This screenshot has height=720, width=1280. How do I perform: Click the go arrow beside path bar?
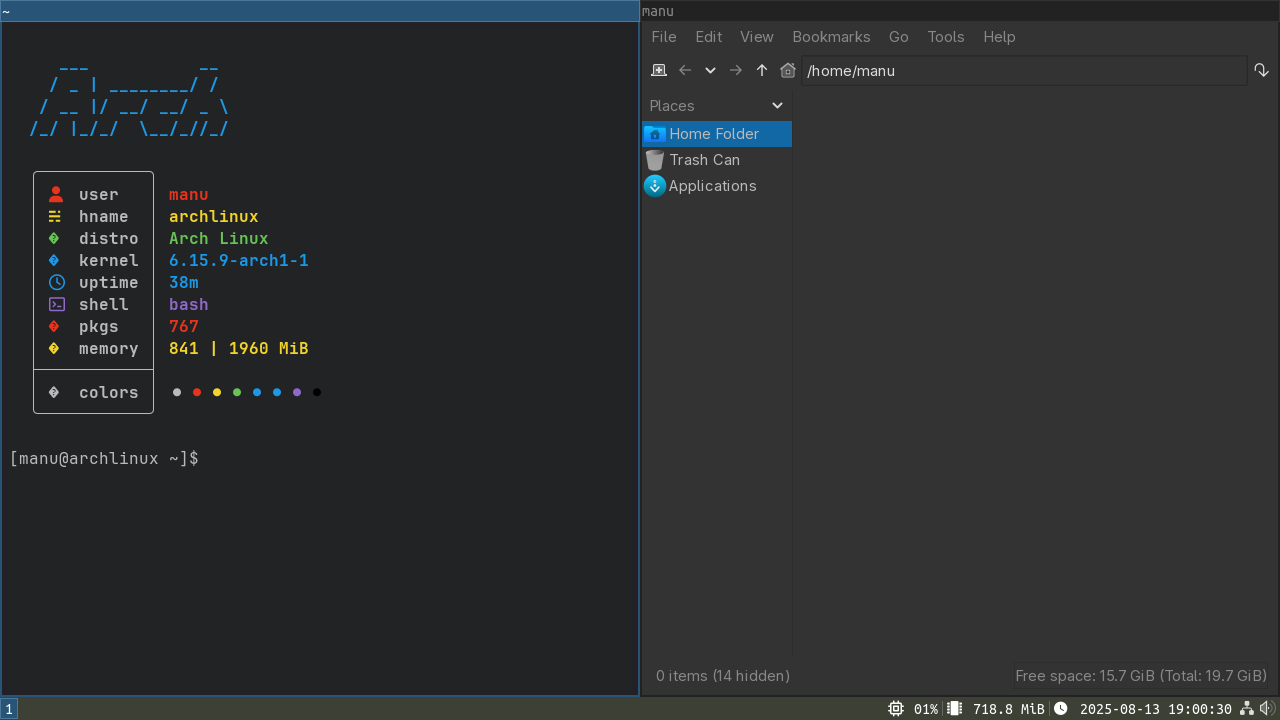coord(1261,70)
